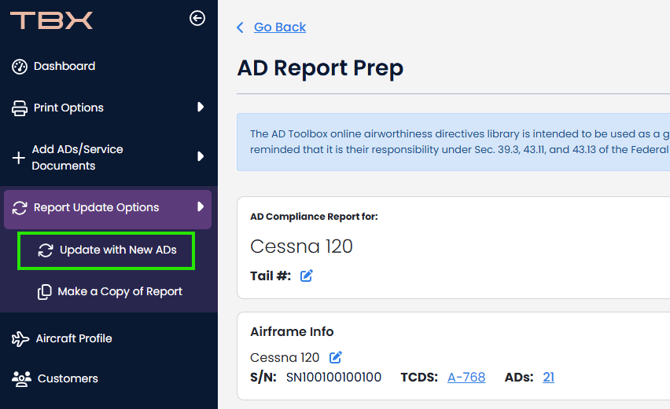Edit the Tail number pencil icon

tap(307, 276)
